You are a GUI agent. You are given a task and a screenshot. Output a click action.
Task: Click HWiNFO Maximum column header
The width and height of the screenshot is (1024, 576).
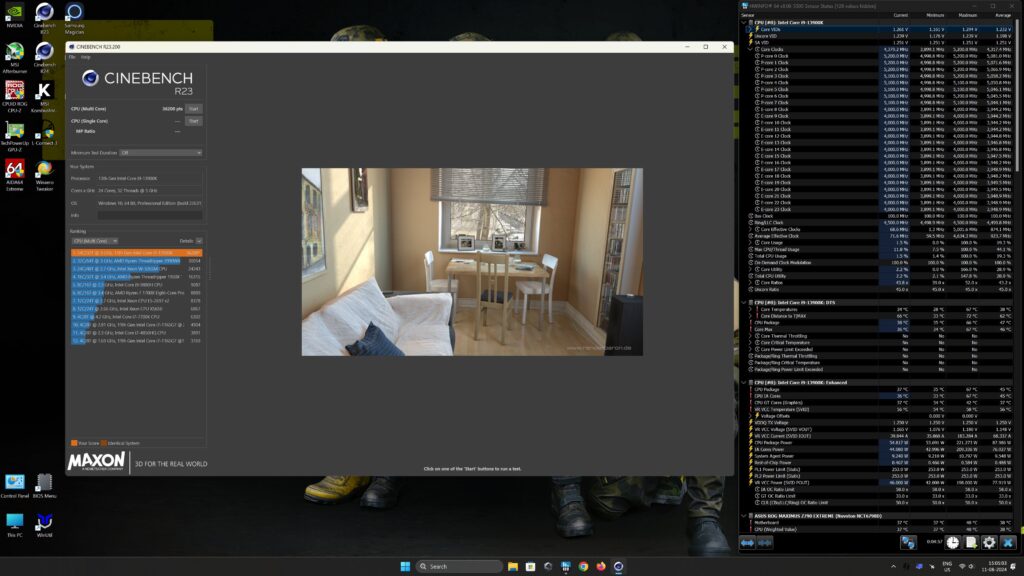click(x=968, y=15)
